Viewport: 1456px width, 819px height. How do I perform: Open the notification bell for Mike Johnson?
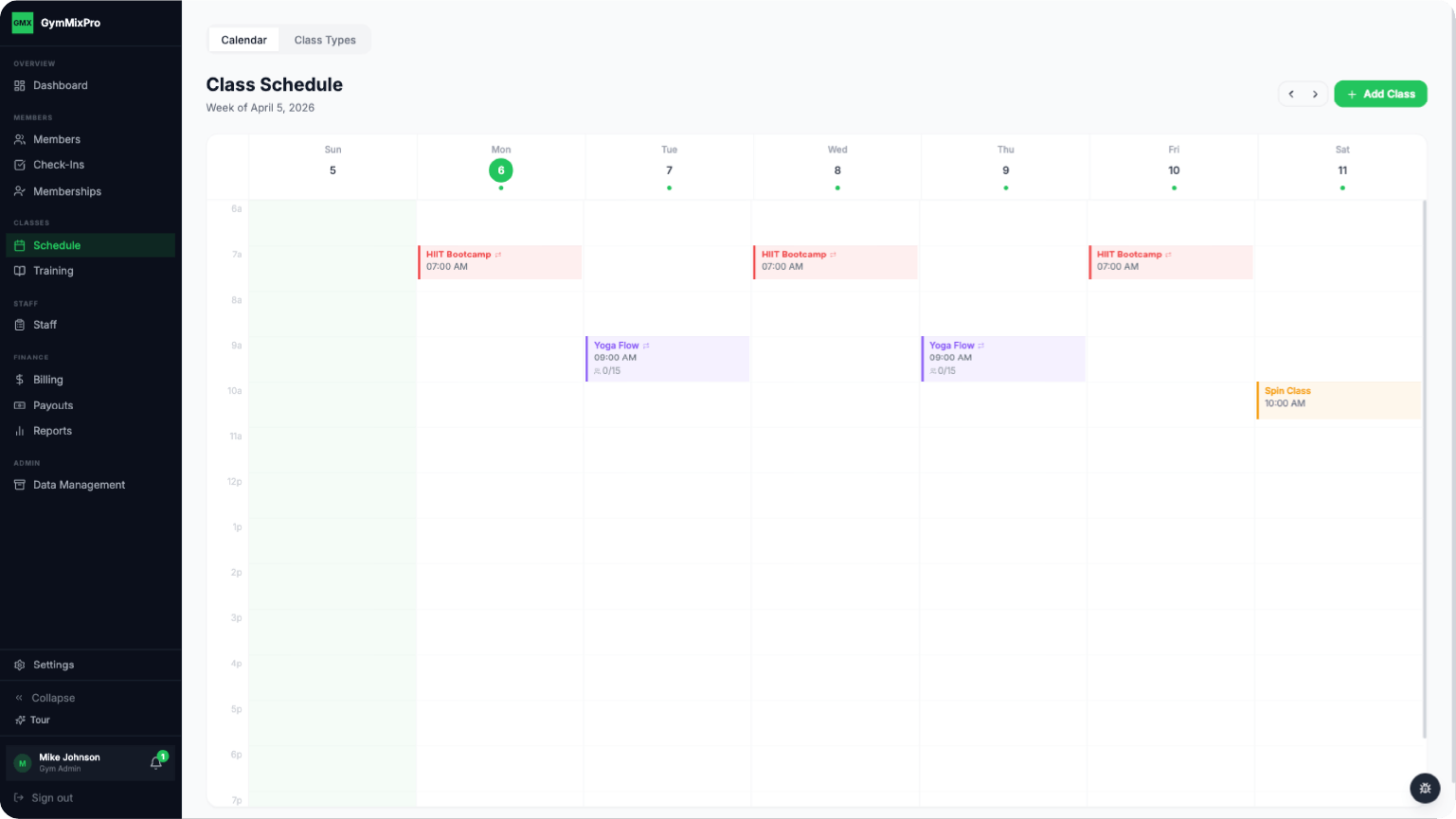click(154, 763)
